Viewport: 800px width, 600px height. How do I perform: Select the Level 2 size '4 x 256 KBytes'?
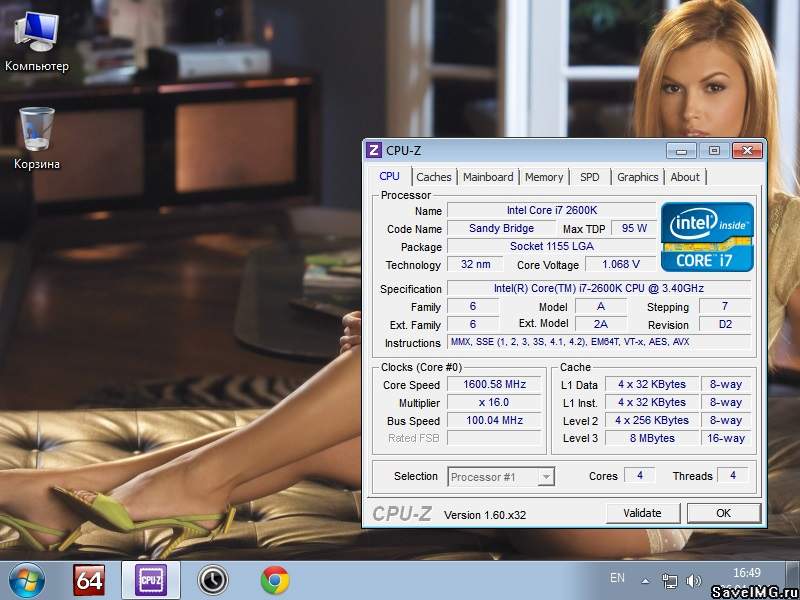click(652, 420)
